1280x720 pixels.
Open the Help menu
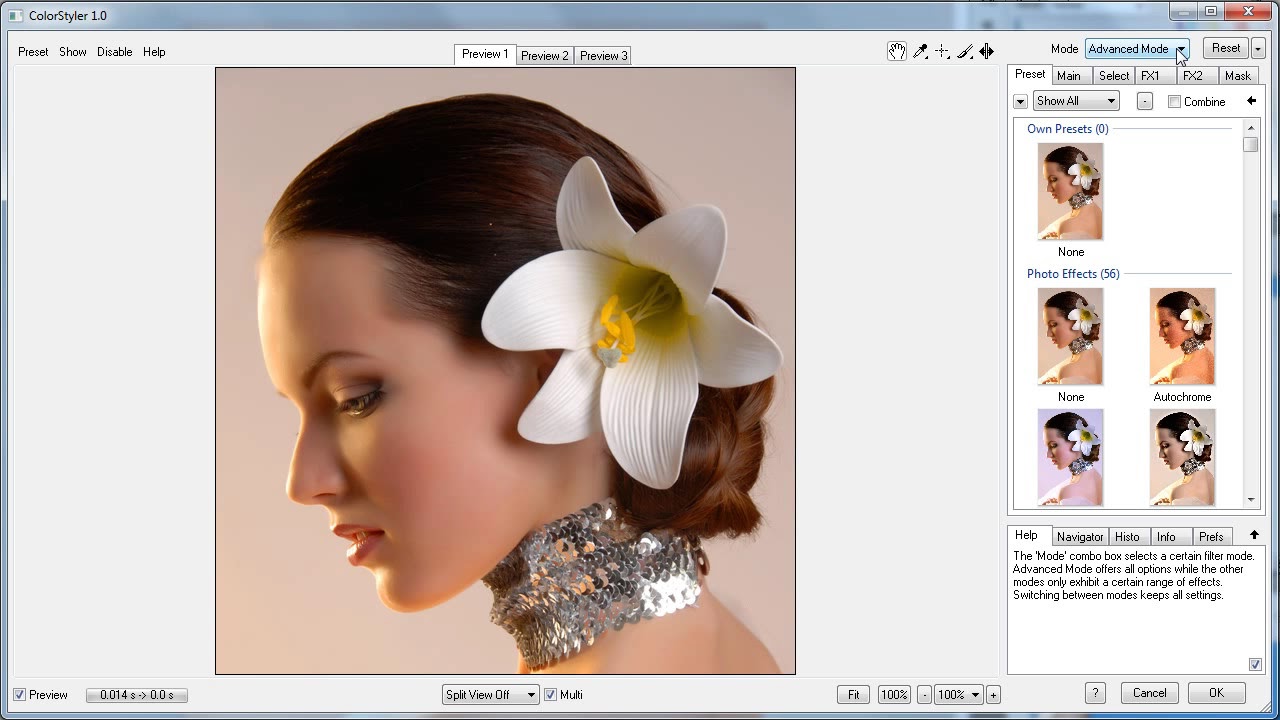click(x=154, y=52)
